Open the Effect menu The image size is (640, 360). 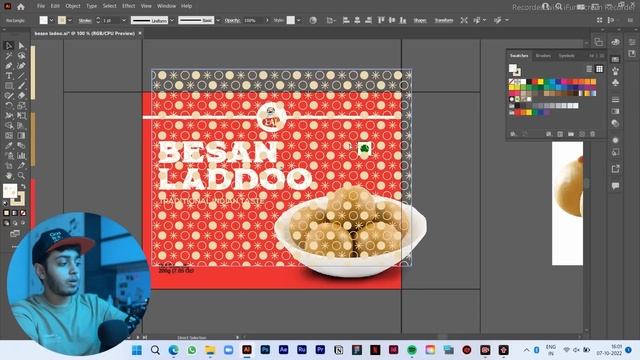128,6
